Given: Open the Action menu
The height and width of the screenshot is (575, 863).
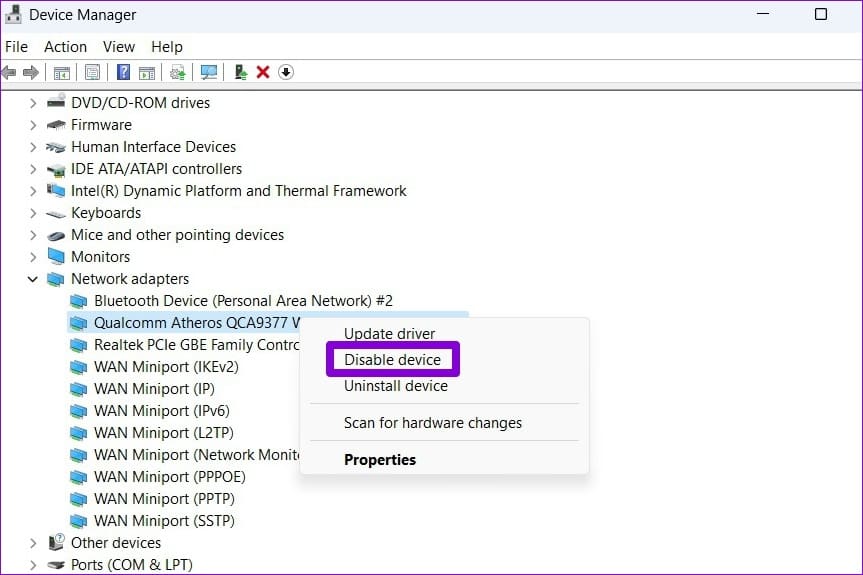Looking at the screenshot, I should pyautogui.click(x=65, y=47).
